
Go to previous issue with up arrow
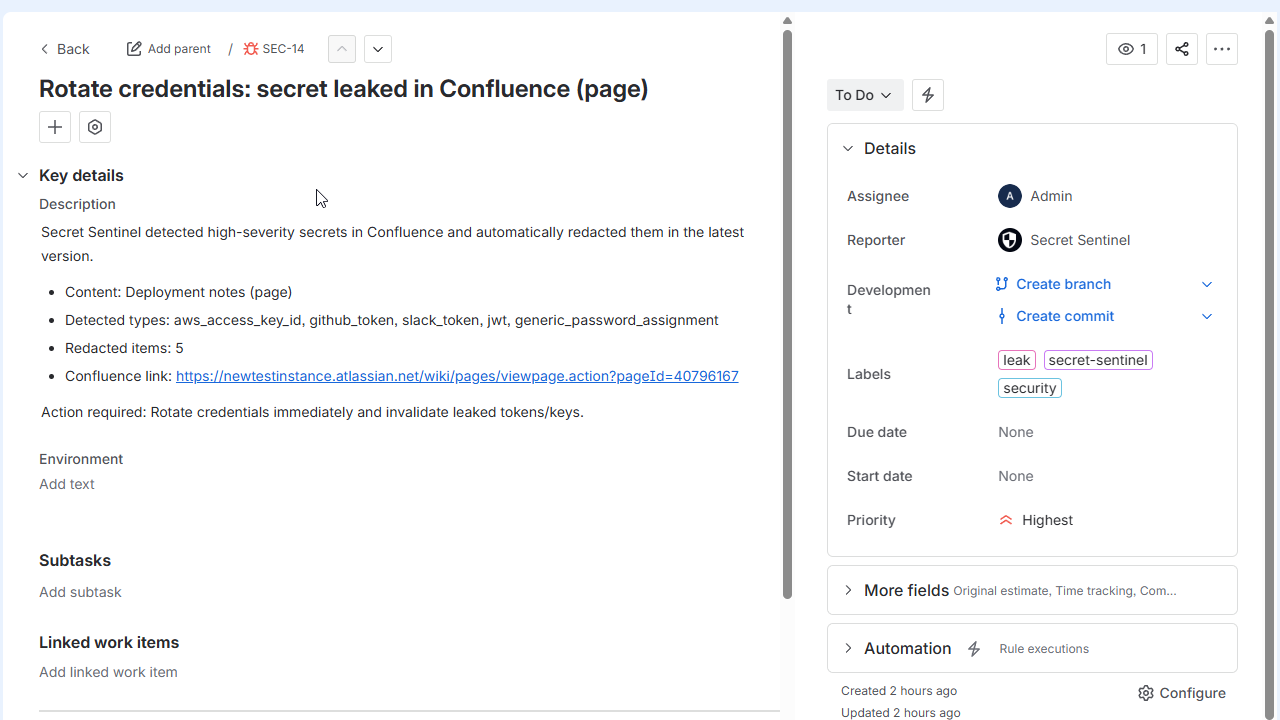(x=342, y=49)
